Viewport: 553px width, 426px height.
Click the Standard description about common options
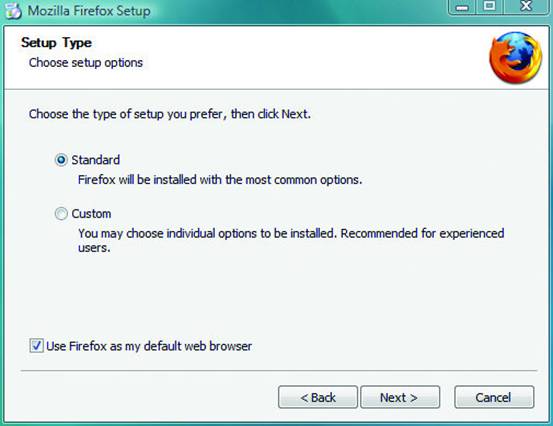pos(220,180)
